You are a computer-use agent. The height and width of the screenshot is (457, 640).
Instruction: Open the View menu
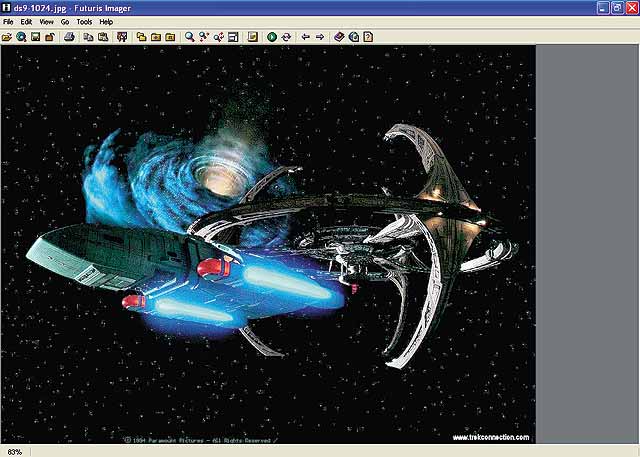click(46, 22)
